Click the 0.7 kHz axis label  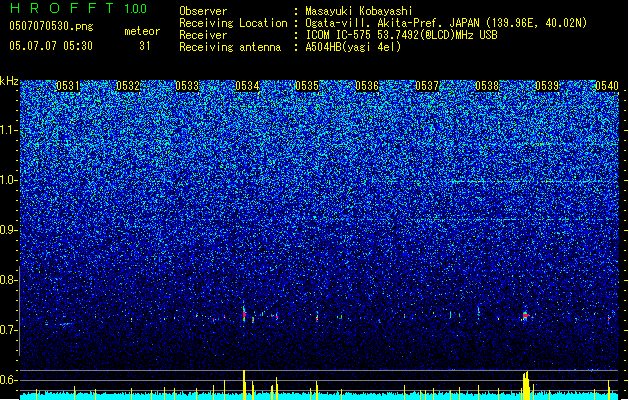click(9, 330)
